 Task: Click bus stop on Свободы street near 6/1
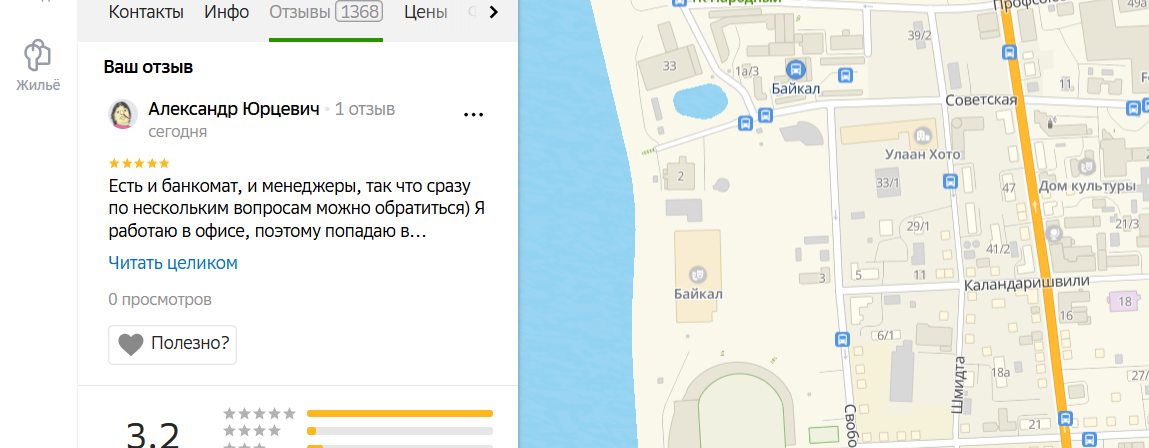click(x=842, y=339)
